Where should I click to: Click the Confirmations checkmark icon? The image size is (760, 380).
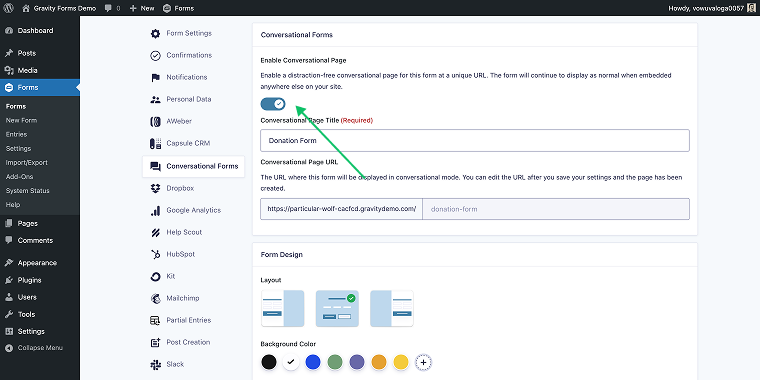pos(155,55)
